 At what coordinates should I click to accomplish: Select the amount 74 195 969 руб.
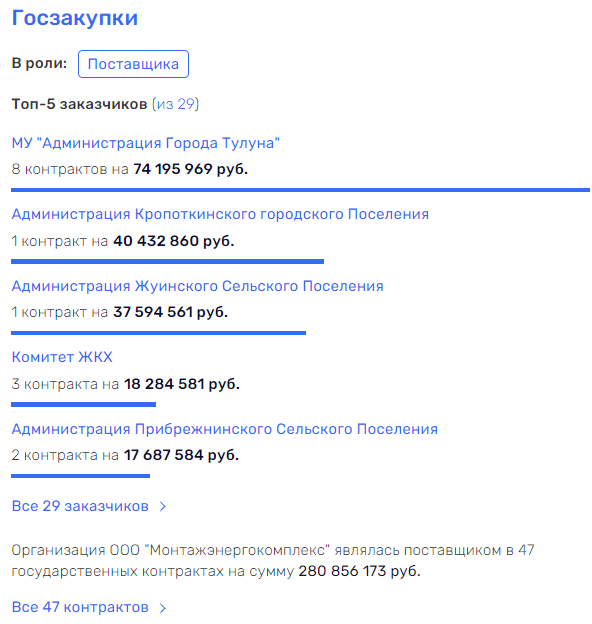(191, 169)
